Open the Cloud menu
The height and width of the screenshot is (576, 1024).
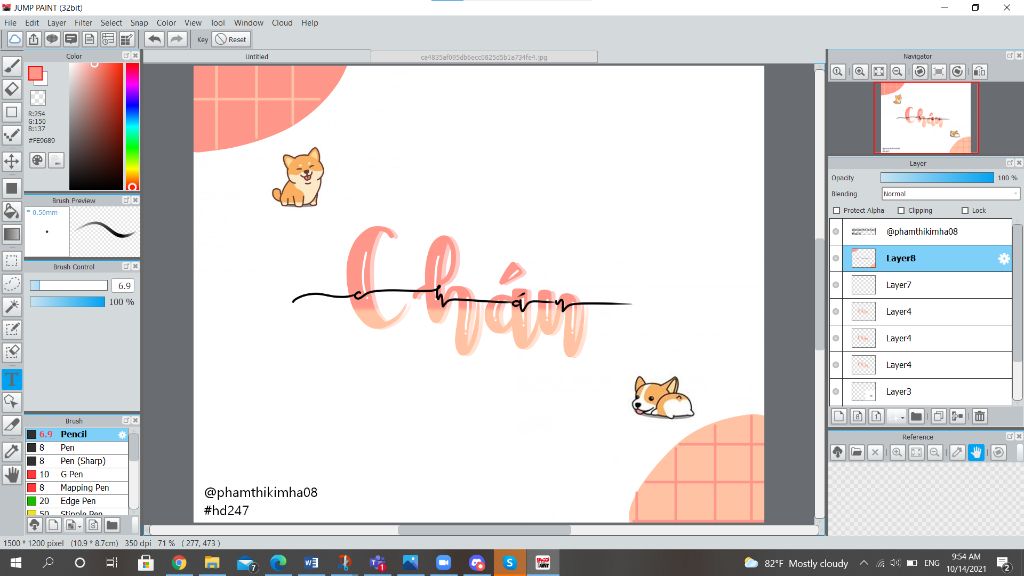point(282,23)
